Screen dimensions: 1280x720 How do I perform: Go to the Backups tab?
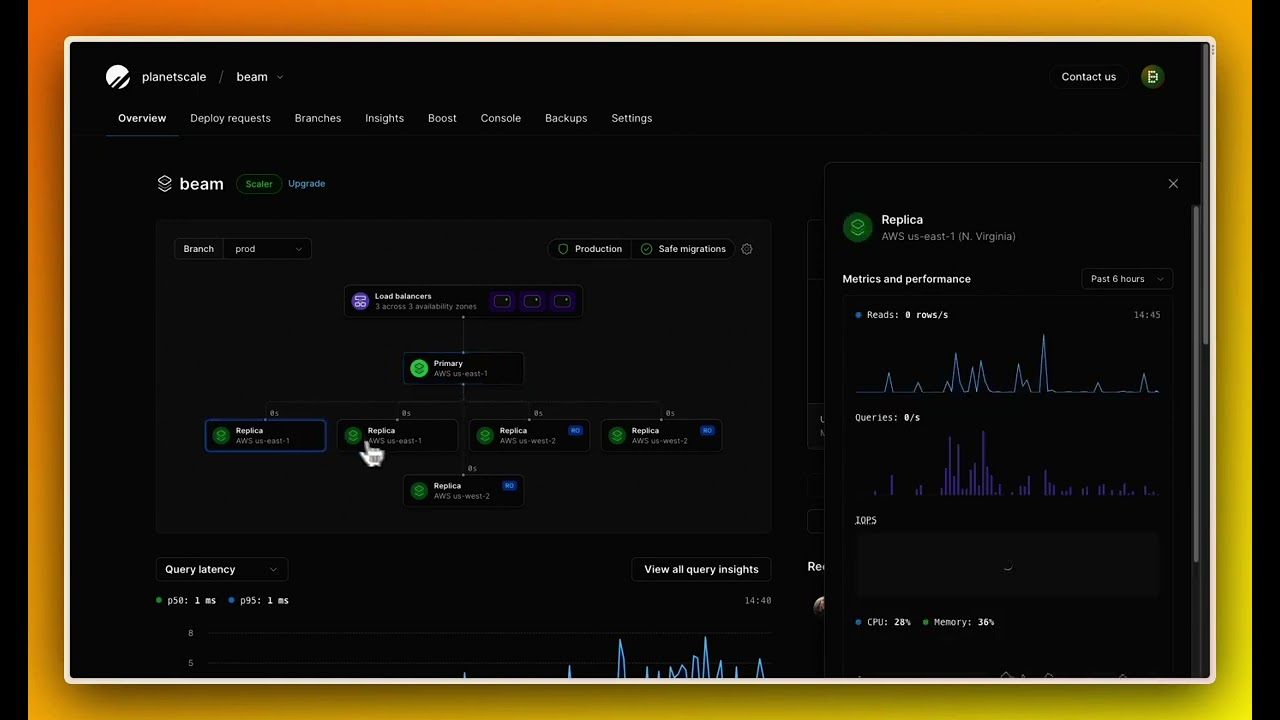566,118
